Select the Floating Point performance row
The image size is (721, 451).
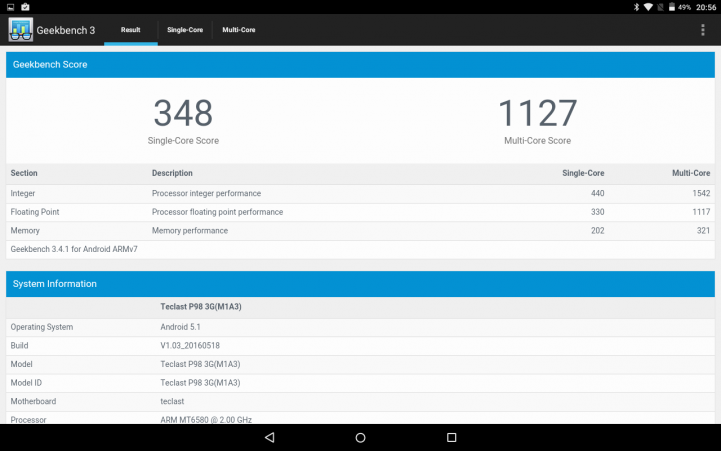pyautogui.click(x=360, y=212)
